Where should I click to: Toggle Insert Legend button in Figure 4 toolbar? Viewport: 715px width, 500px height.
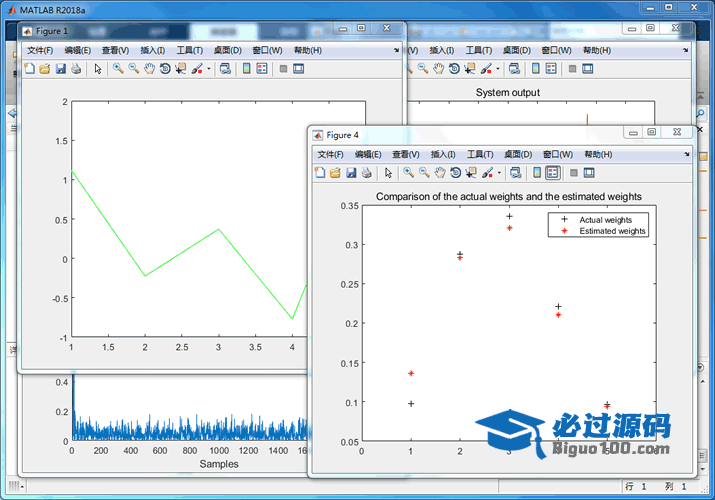tap(552, 173)
